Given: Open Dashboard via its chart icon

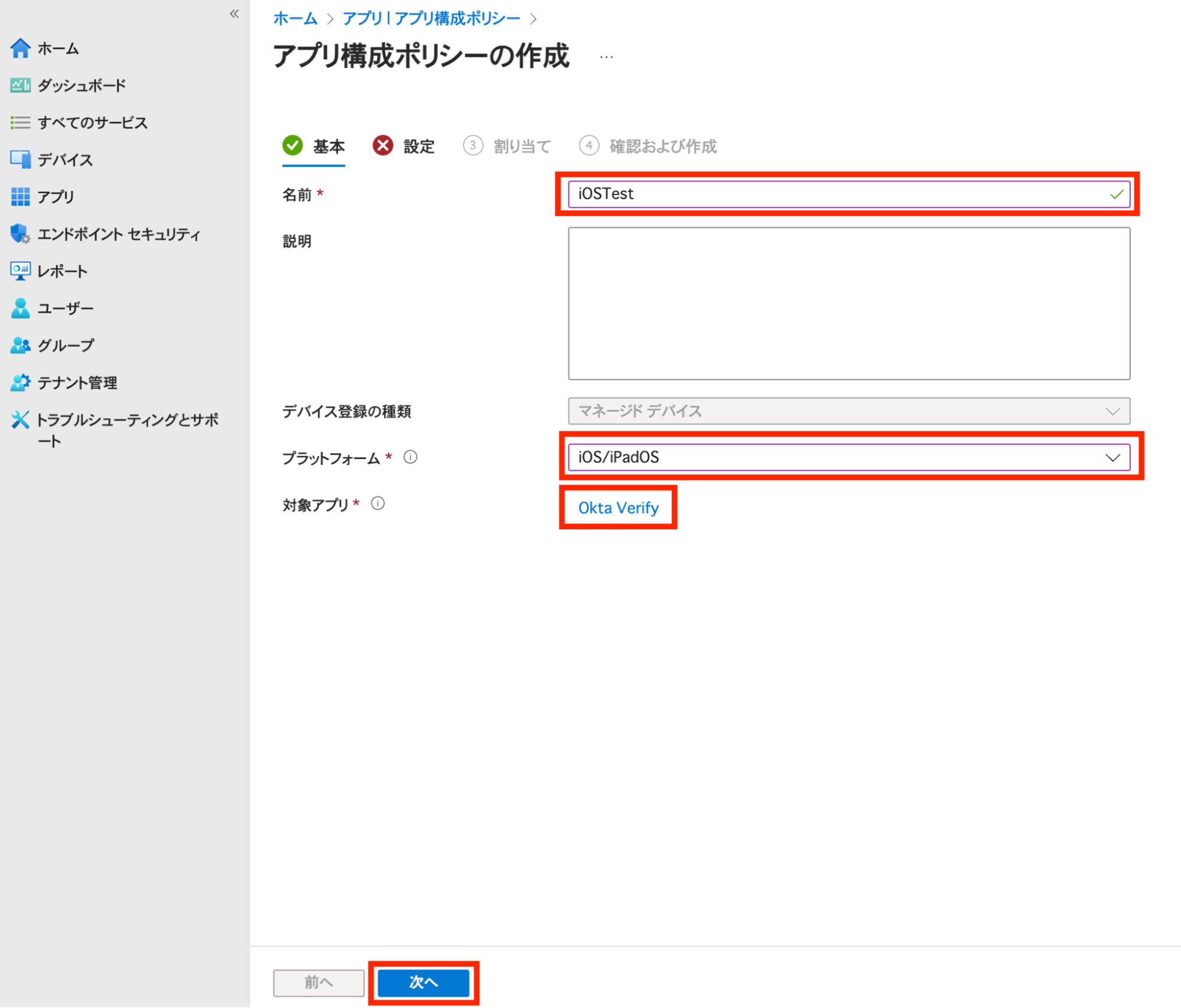Looking at the screenshot, I should [20, 86].
